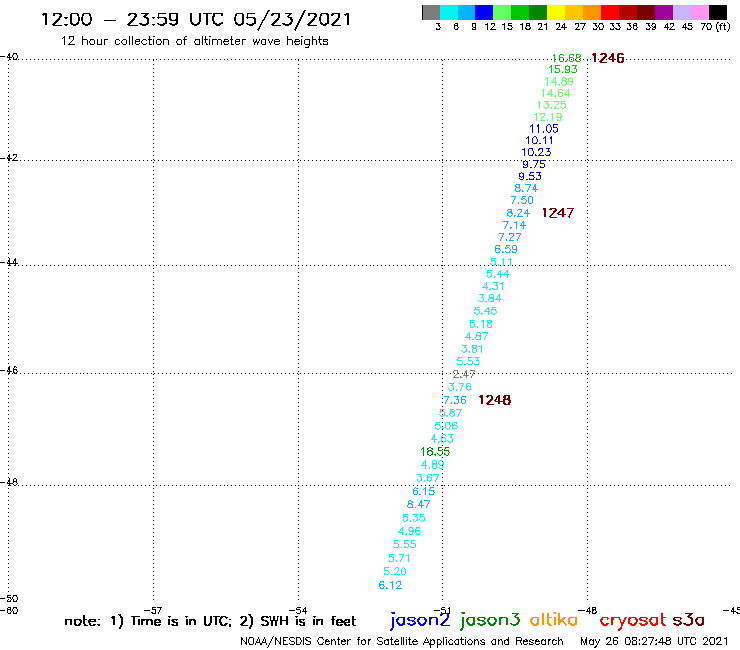Click wave height value 4.87
The width and height of the screenshot is (740, 650).
click(477, 337)
